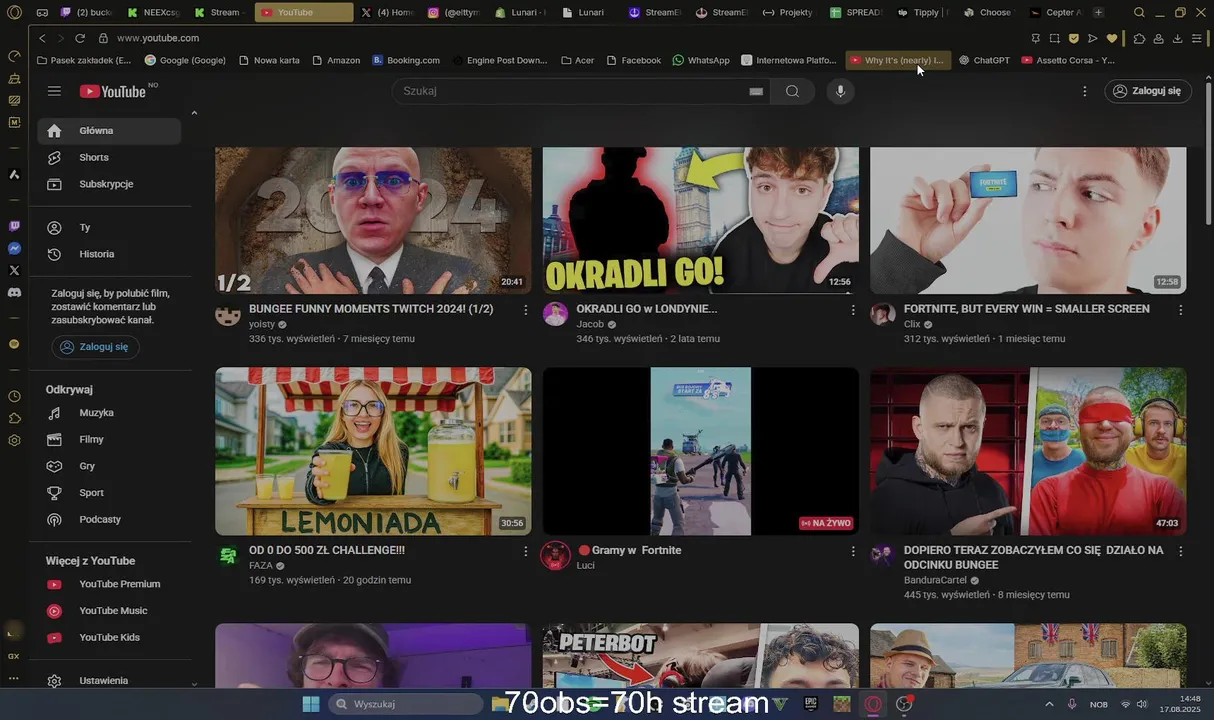This screenshot has height=720, width=1214.
Task: Open the search keyboard icon in search box
Action: 756,91
